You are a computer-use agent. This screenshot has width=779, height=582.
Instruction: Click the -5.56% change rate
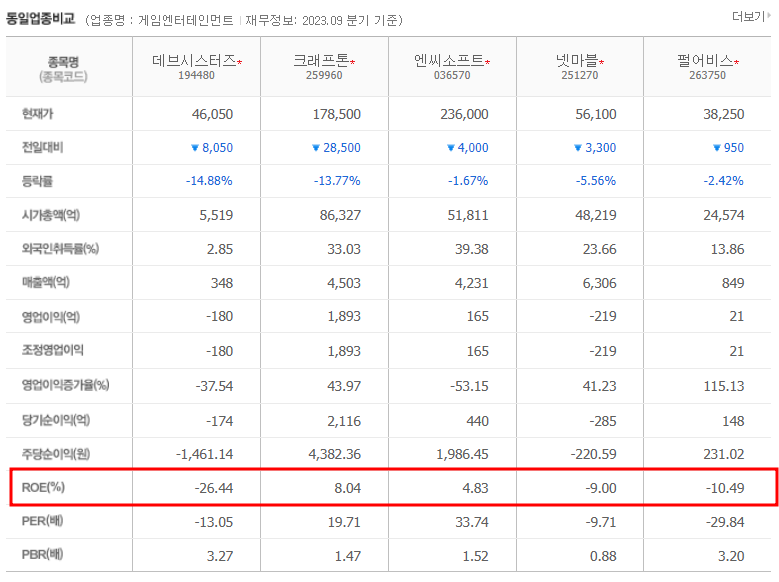click(596, 181)
